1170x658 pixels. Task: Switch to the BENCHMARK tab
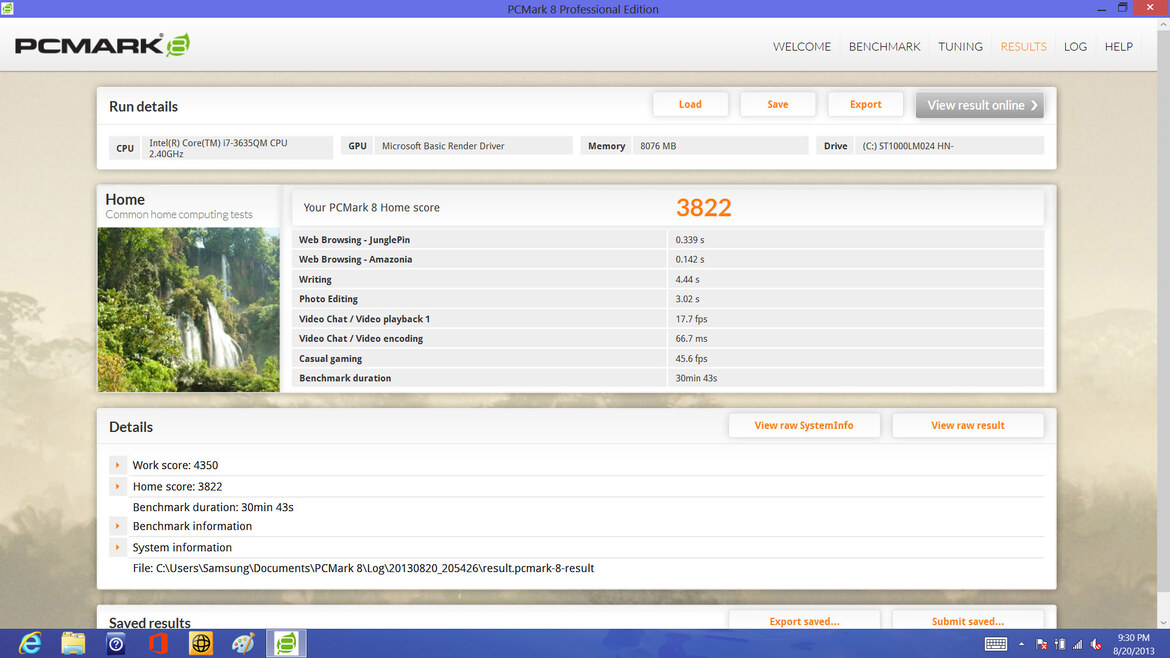(884, 46)
